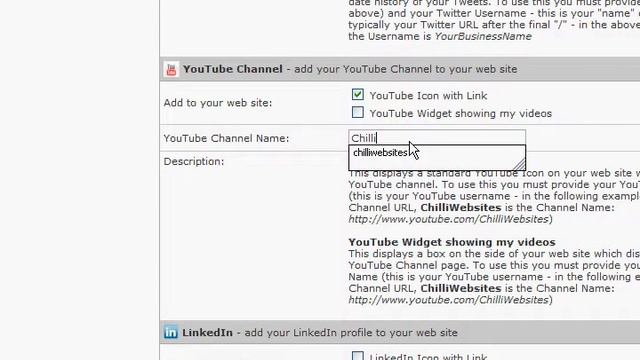
Task: Click the LinkedIn section header title
Action: click(207, 333)
